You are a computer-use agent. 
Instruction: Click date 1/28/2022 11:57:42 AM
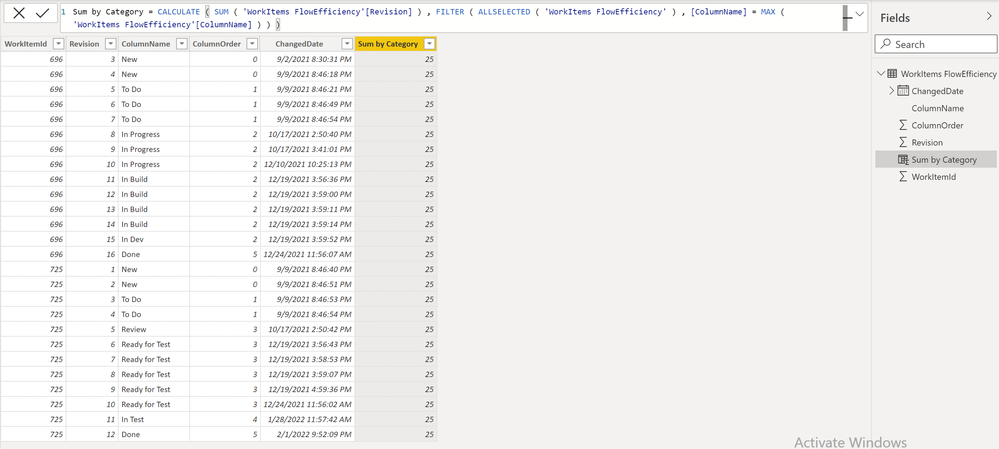coord(310,420)
